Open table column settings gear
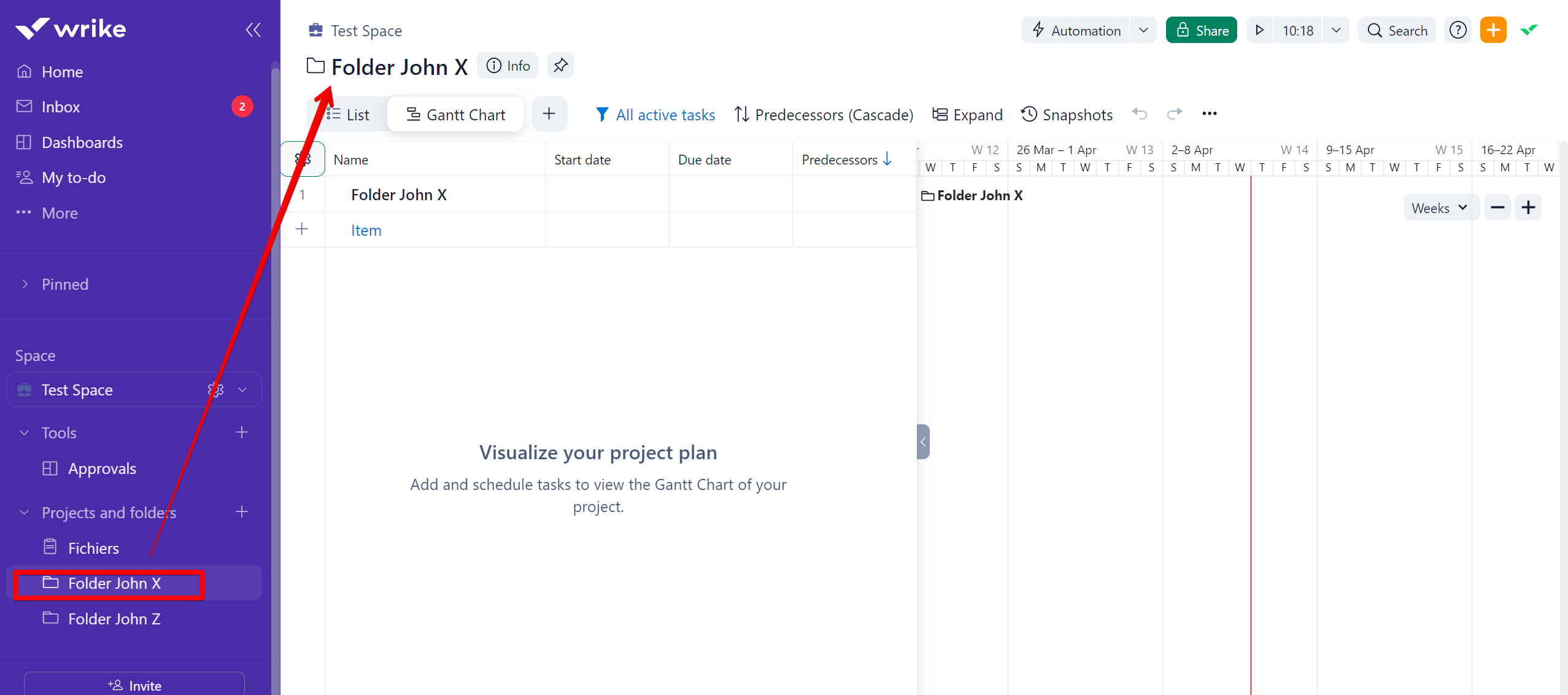The width and height of the screenshot is (1568, 695). coord(303,160)
